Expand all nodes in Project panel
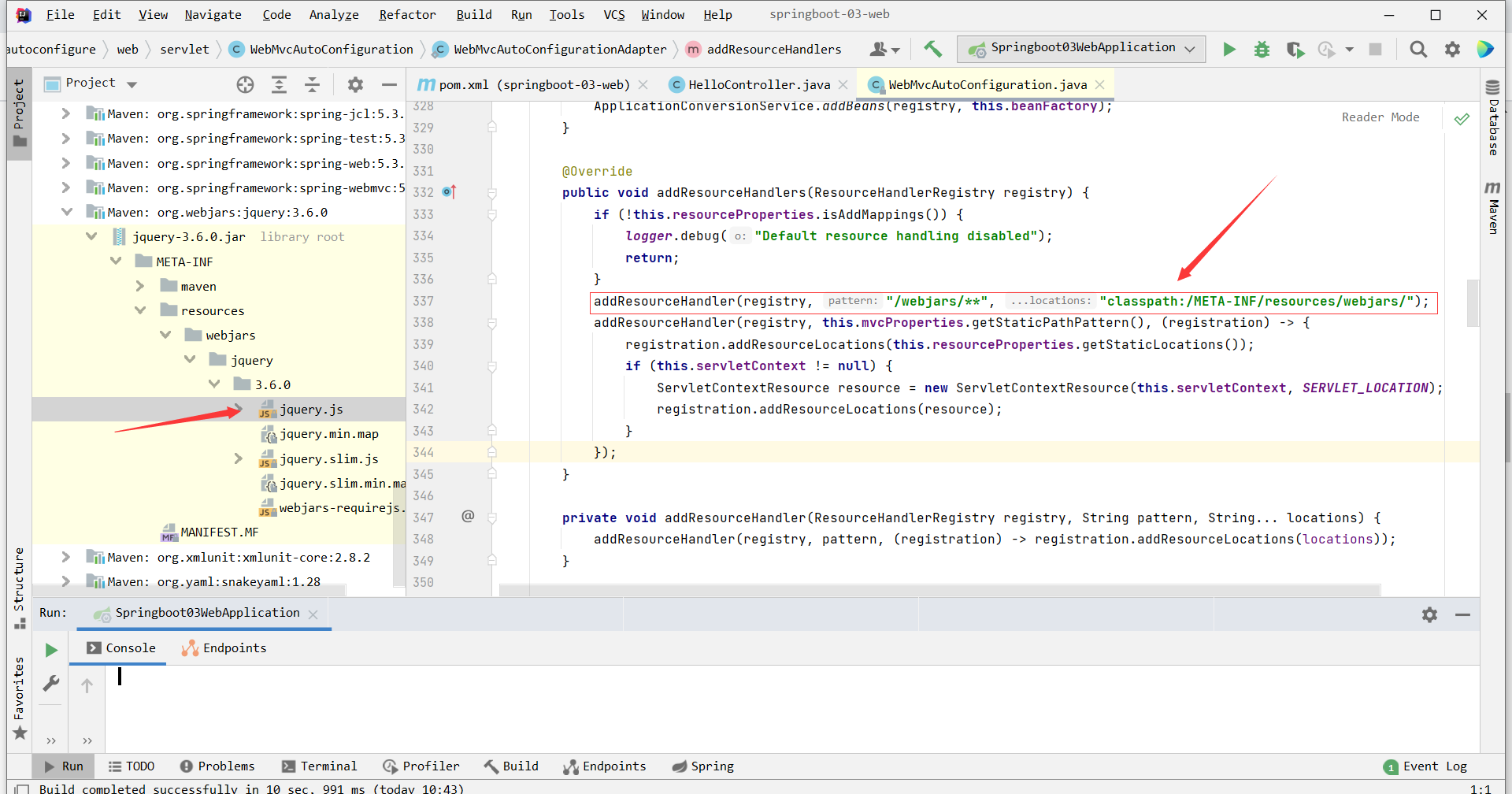Image resolution: width=1512 pixels, height=794 pixels. 279,84
